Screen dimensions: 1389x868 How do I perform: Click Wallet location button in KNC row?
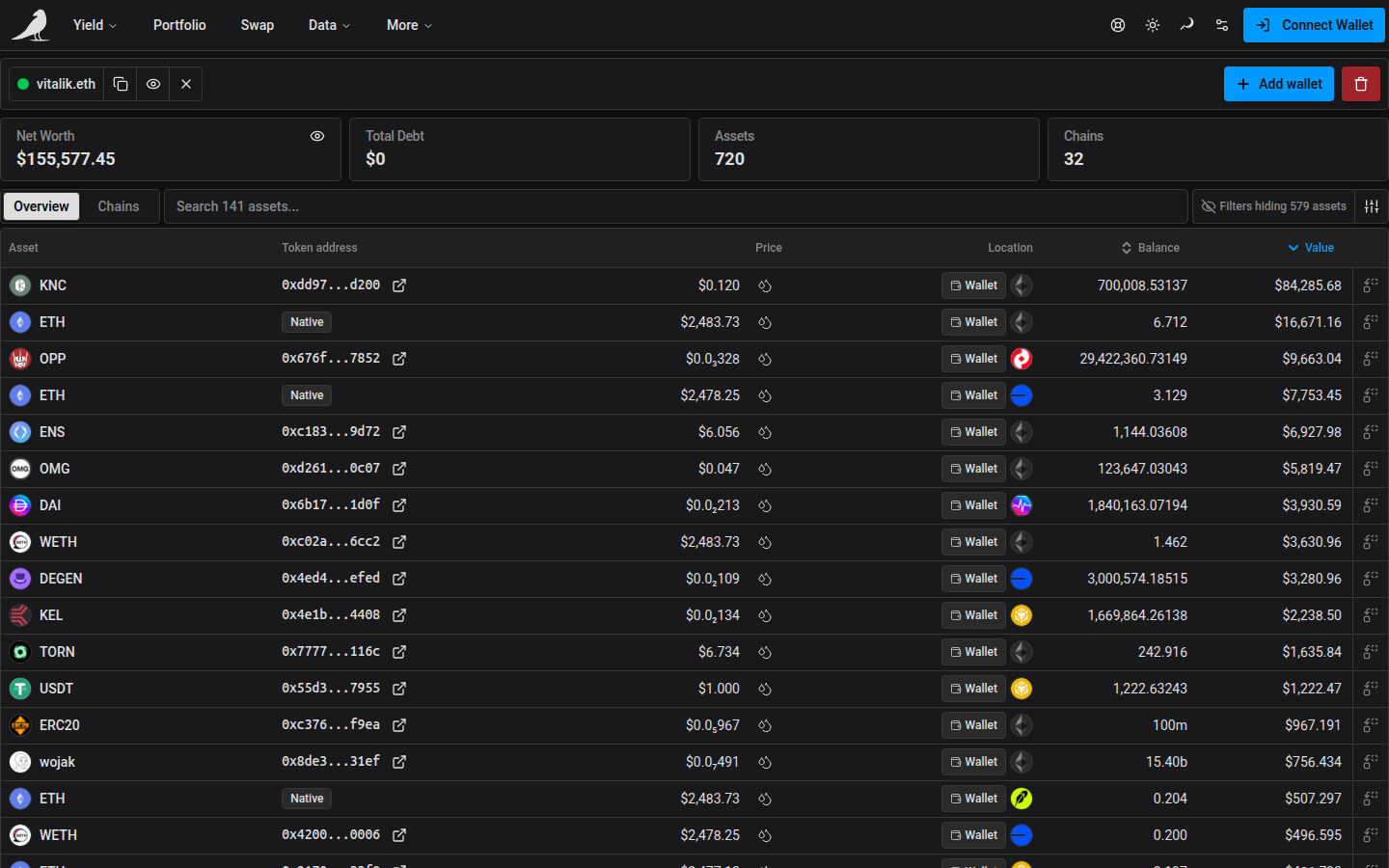click(973, 285)
